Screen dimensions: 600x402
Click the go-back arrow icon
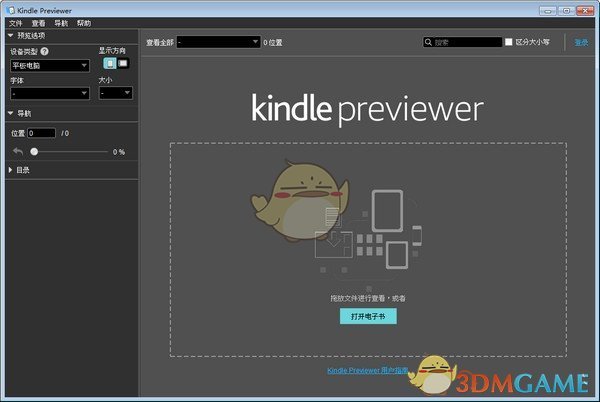click(x=18, y=151)
